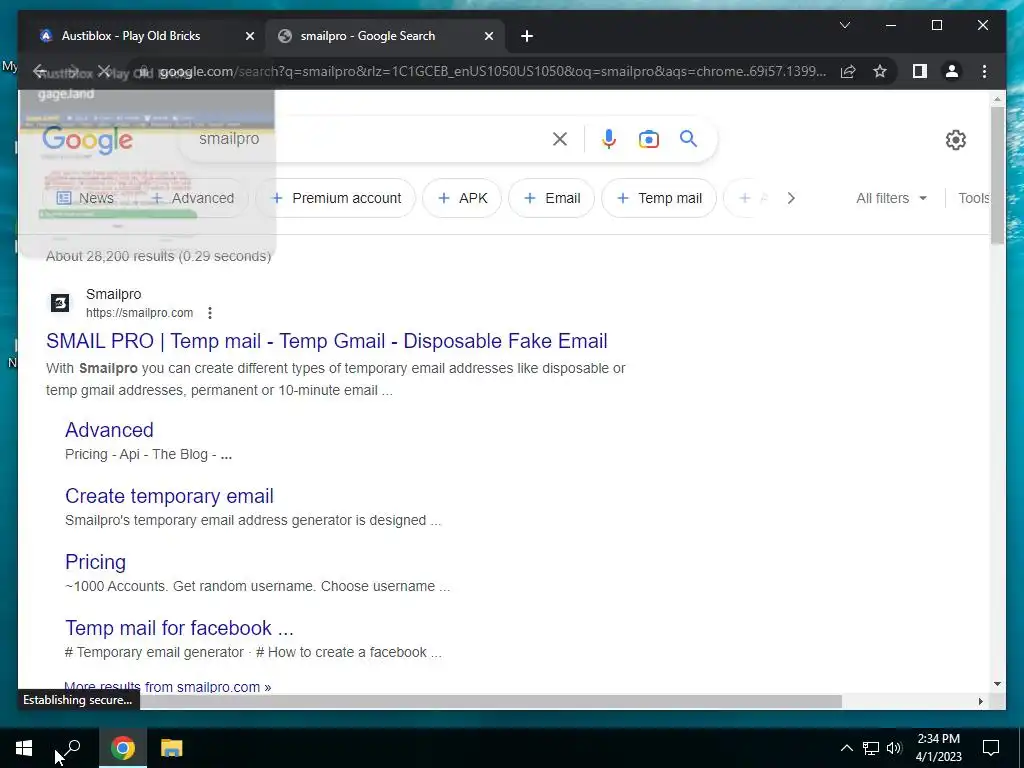Close the Austiblox tab

[x=249, y=37]
